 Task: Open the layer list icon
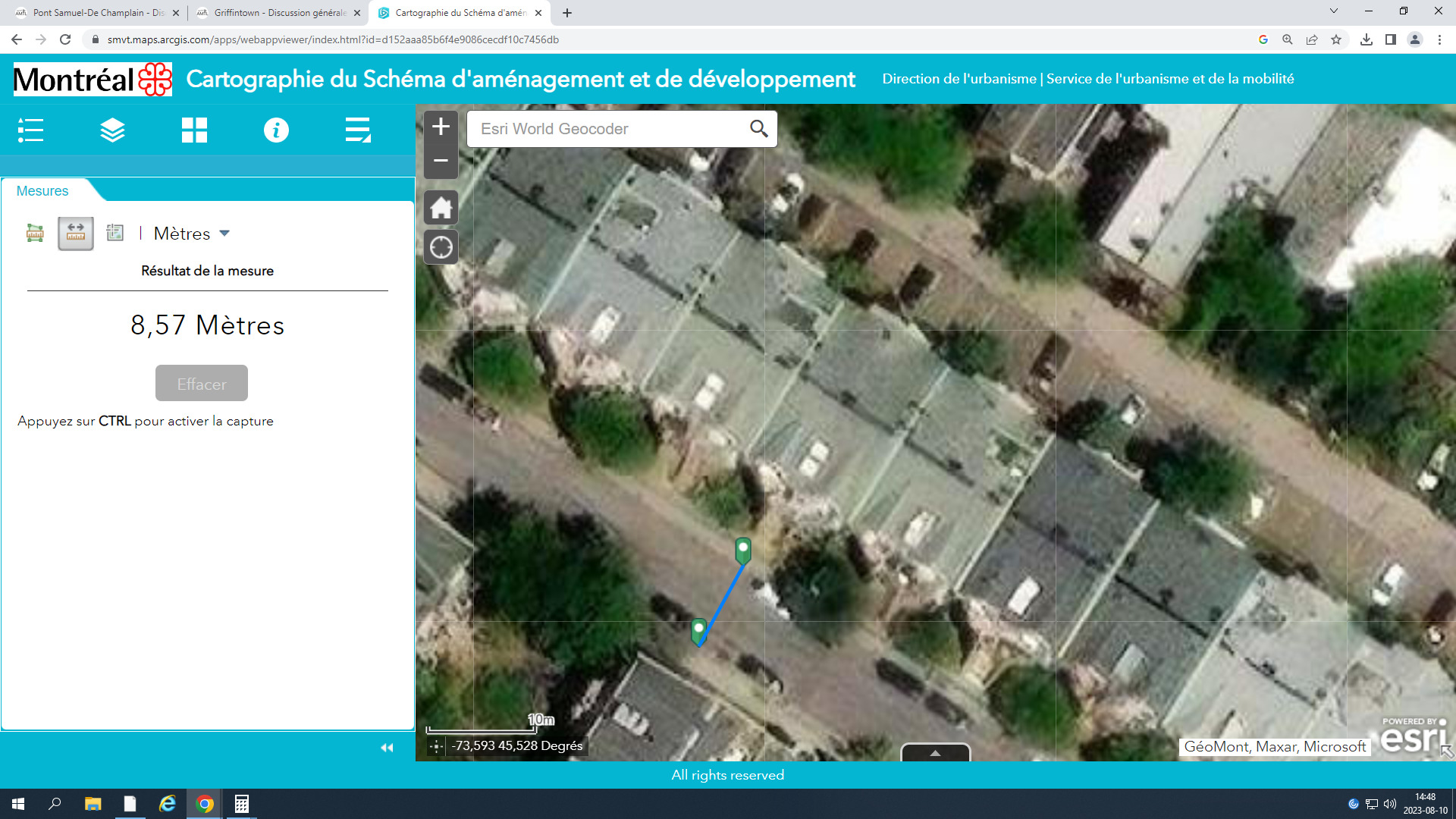tap(112, 130)
